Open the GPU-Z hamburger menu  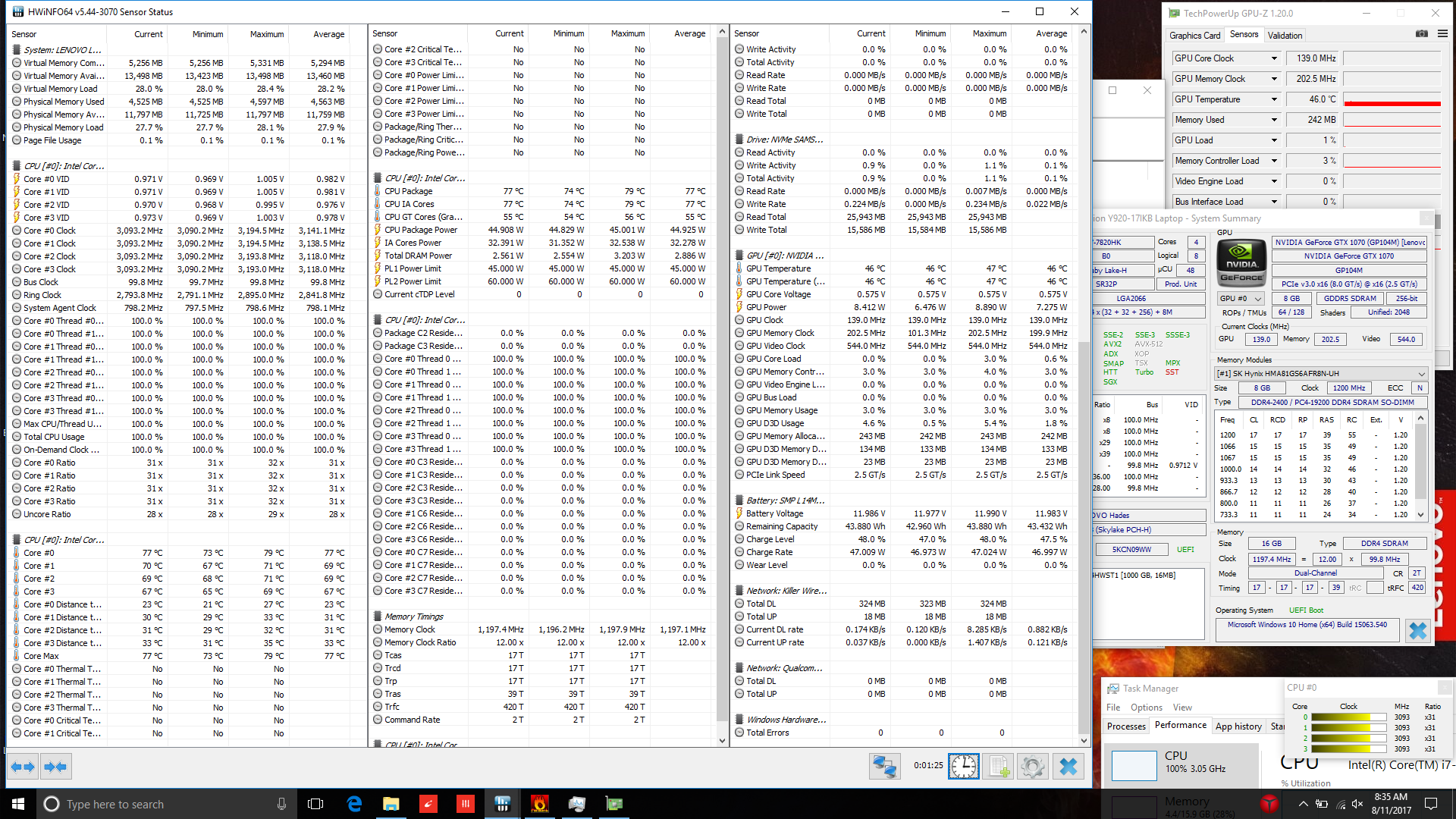(1442, 34)
